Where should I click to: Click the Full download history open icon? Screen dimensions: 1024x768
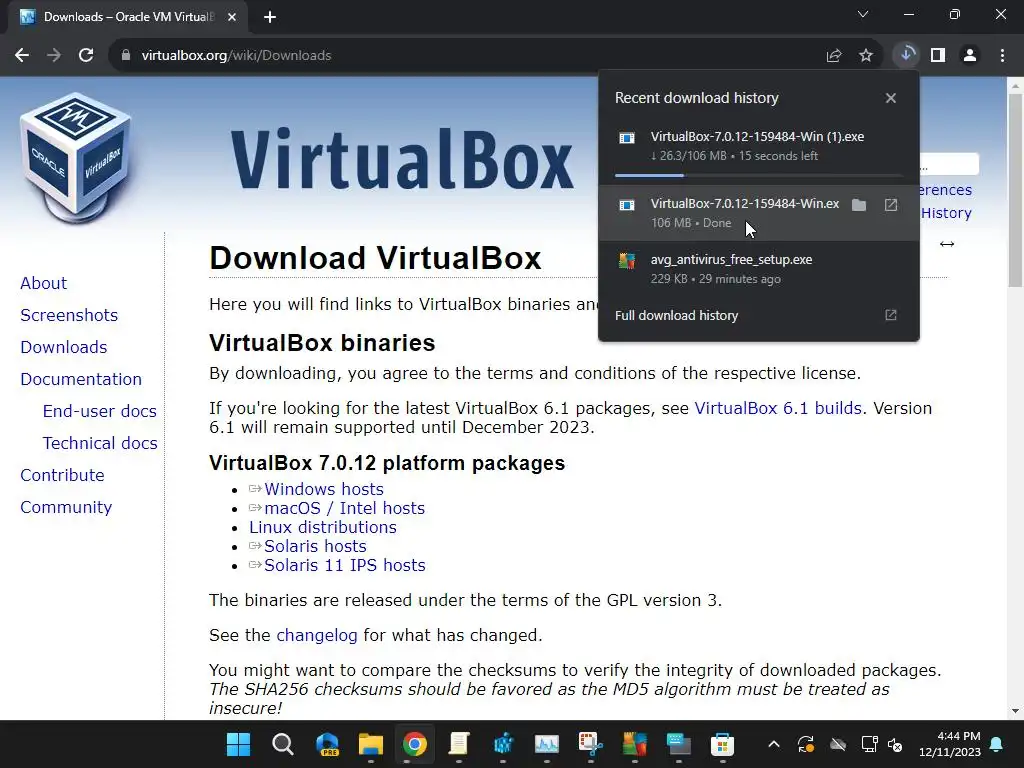891,315
